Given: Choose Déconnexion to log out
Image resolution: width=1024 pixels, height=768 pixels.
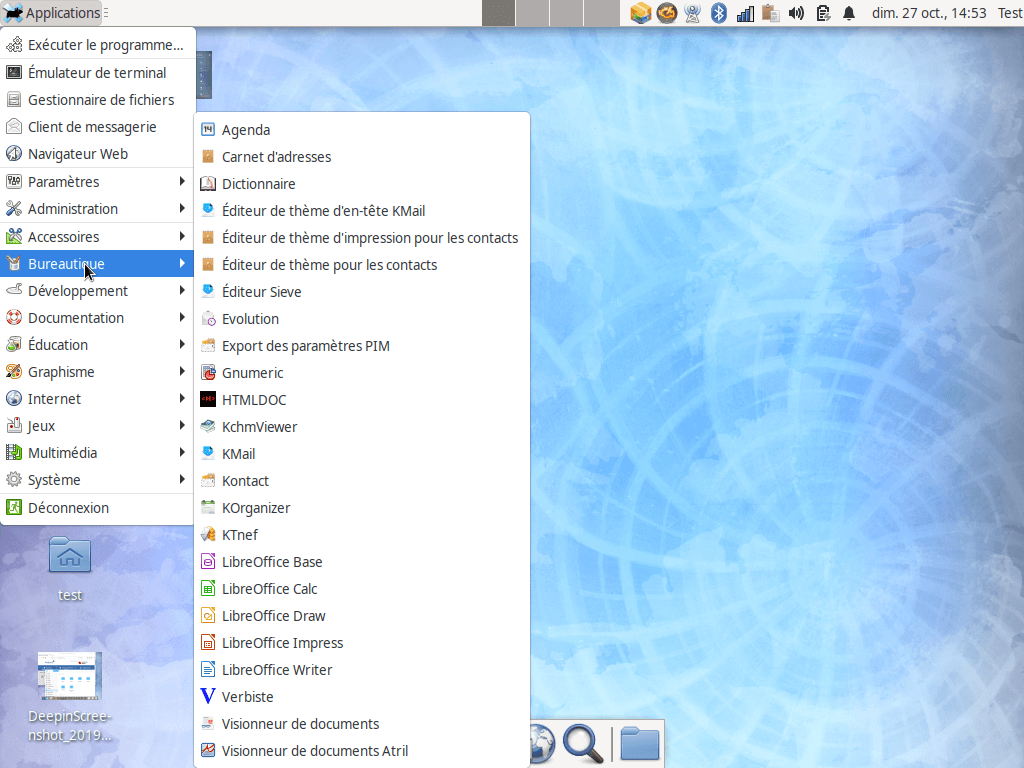Looking at the screenshot, I should (x=97, y=508).
